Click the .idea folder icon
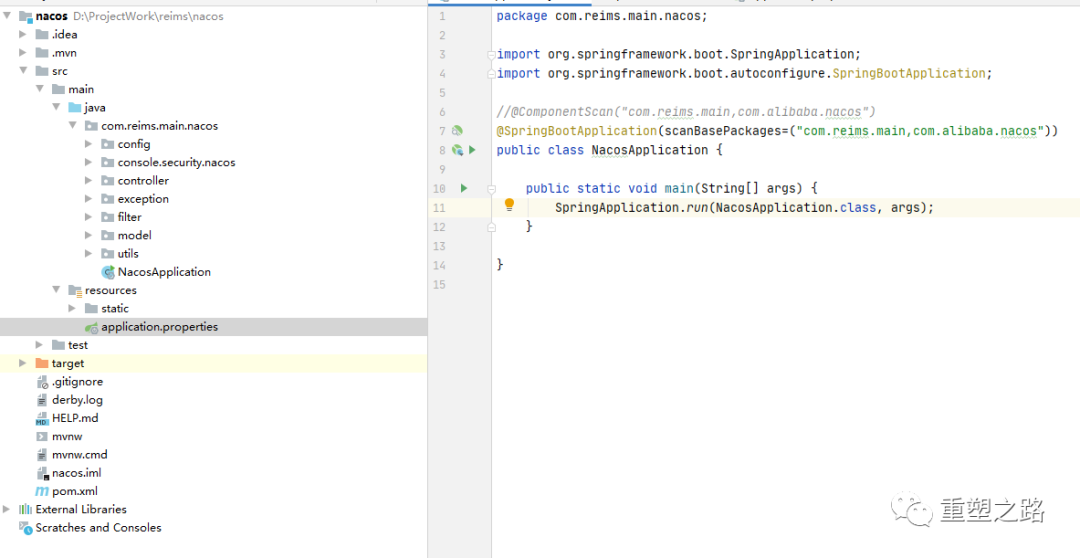Viewport: 1080px width, 558px height. point(42,34)
